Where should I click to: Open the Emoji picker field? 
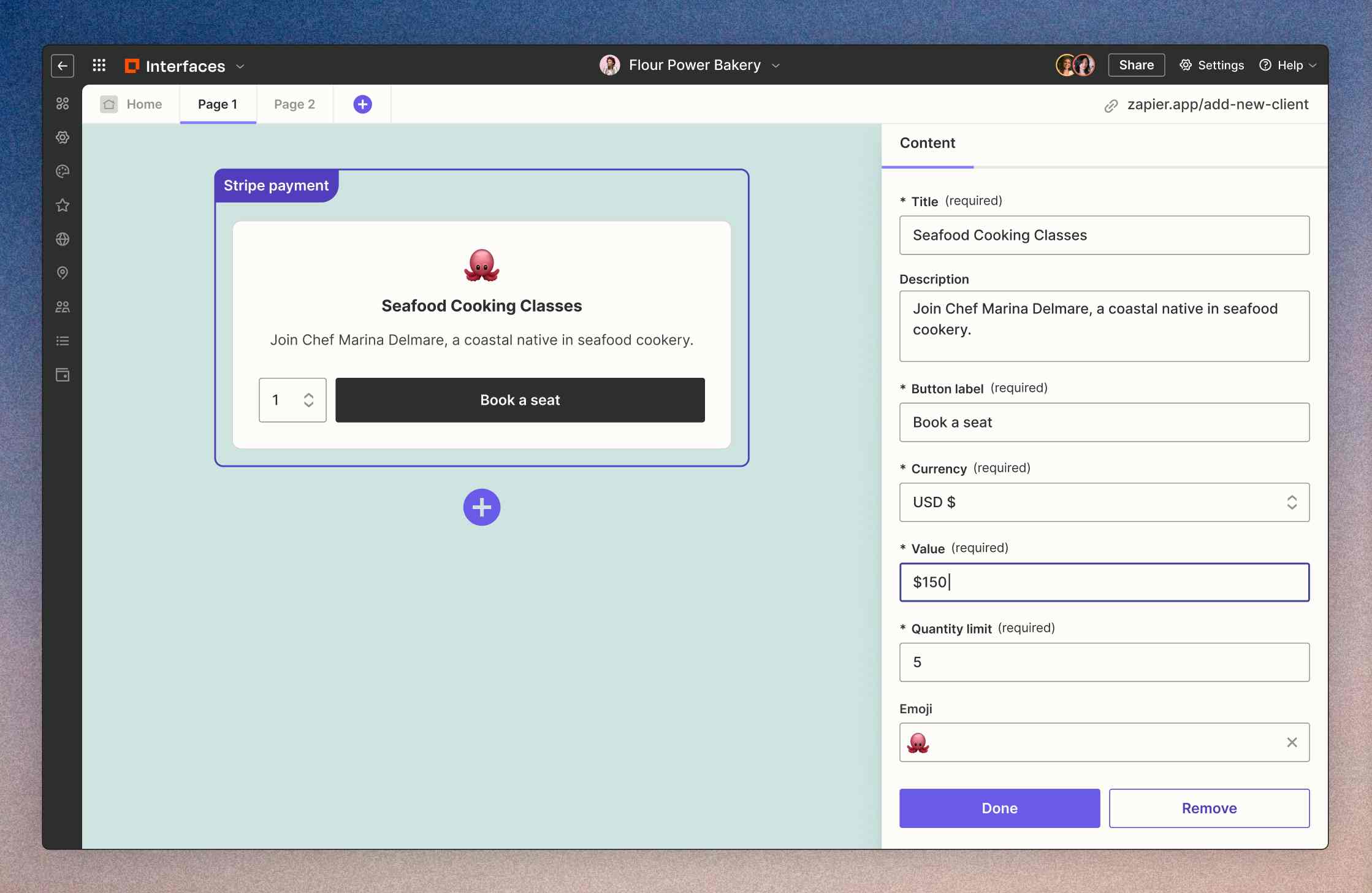point(1104,742)
